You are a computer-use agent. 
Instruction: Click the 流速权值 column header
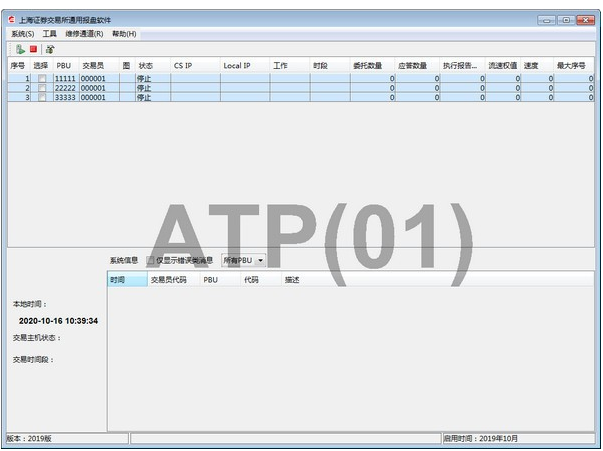point(503,66)
